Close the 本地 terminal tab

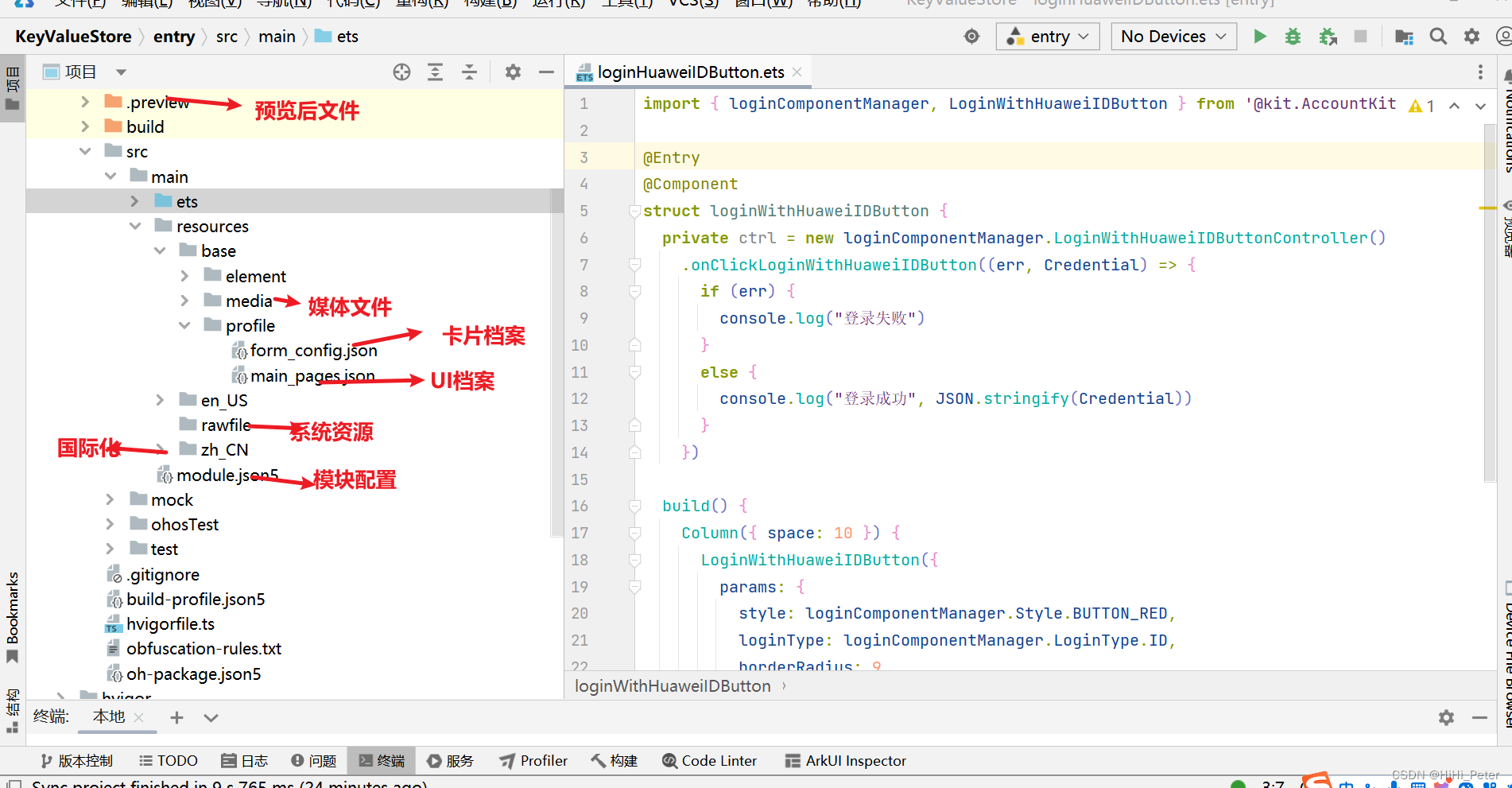[139, 717]
